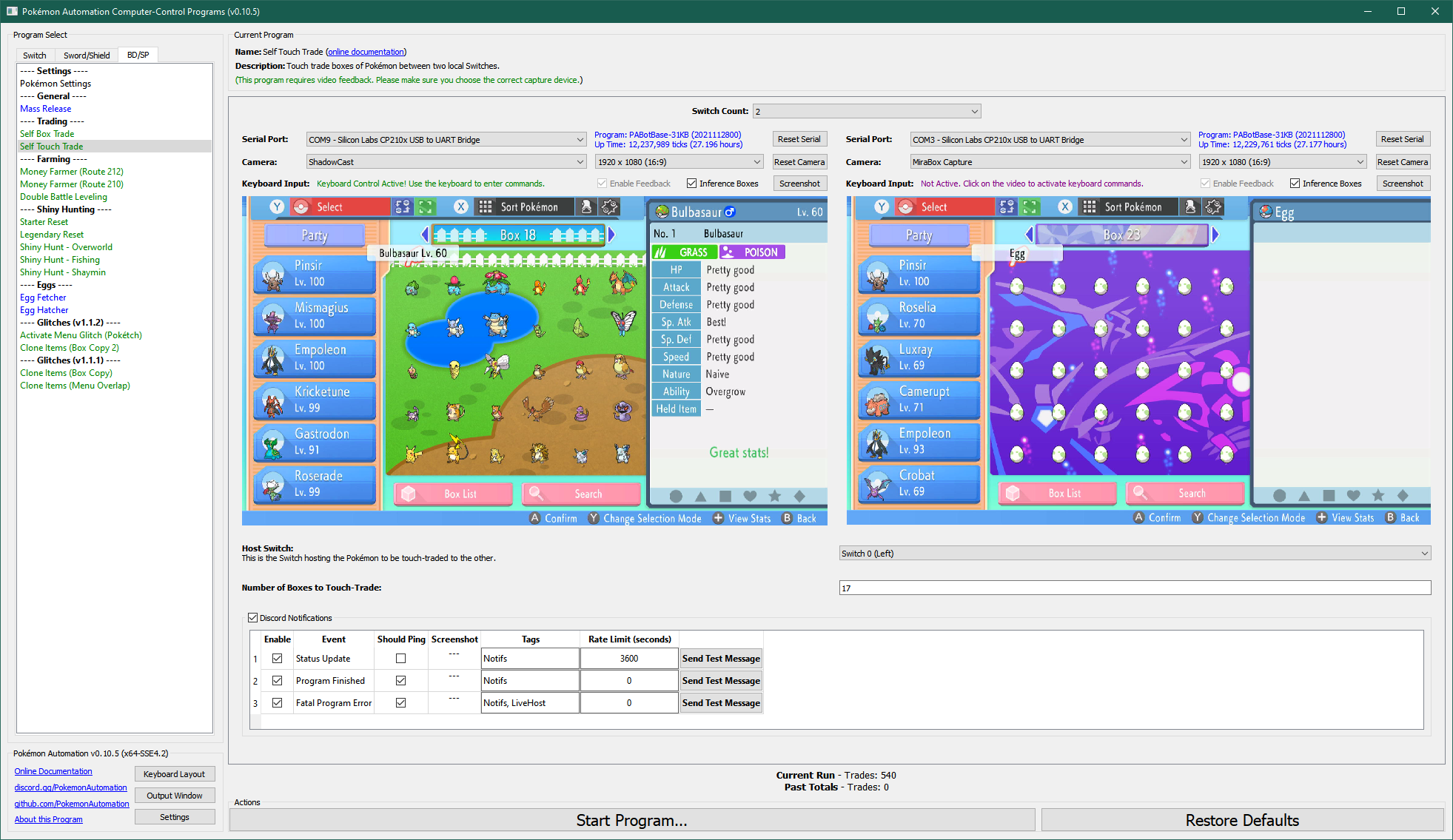
Task: Click the Number of Boxes to Touch-Trade field
Action: [1134, 588]
